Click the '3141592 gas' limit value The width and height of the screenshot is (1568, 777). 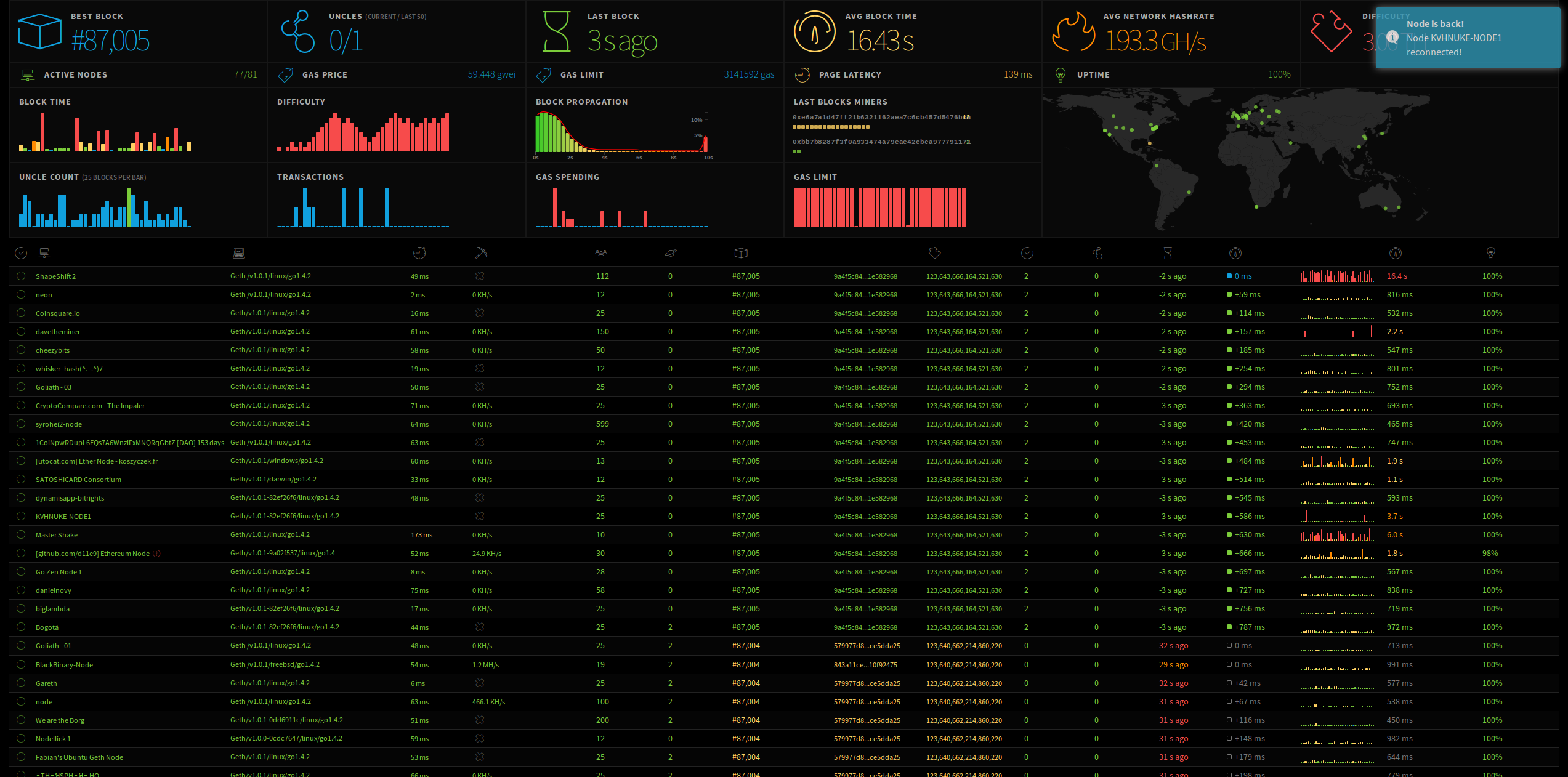point(749,74)
